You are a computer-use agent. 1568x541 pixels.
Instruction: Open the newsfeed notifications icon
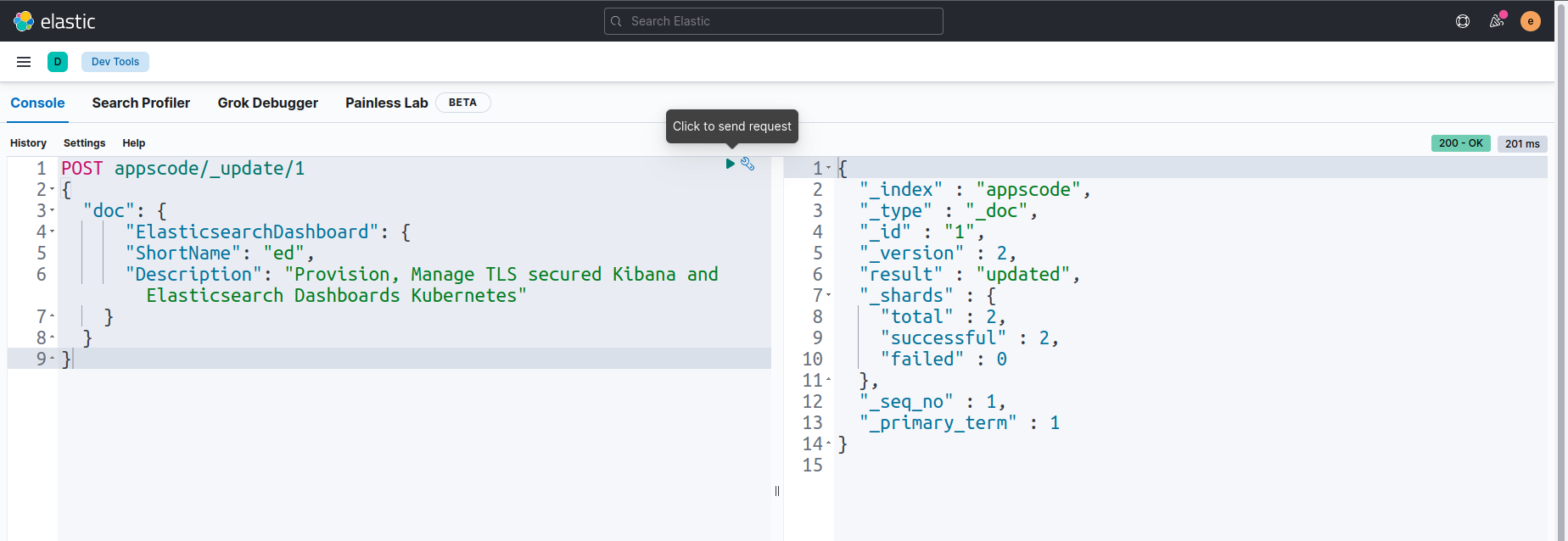coord(1497,21)
